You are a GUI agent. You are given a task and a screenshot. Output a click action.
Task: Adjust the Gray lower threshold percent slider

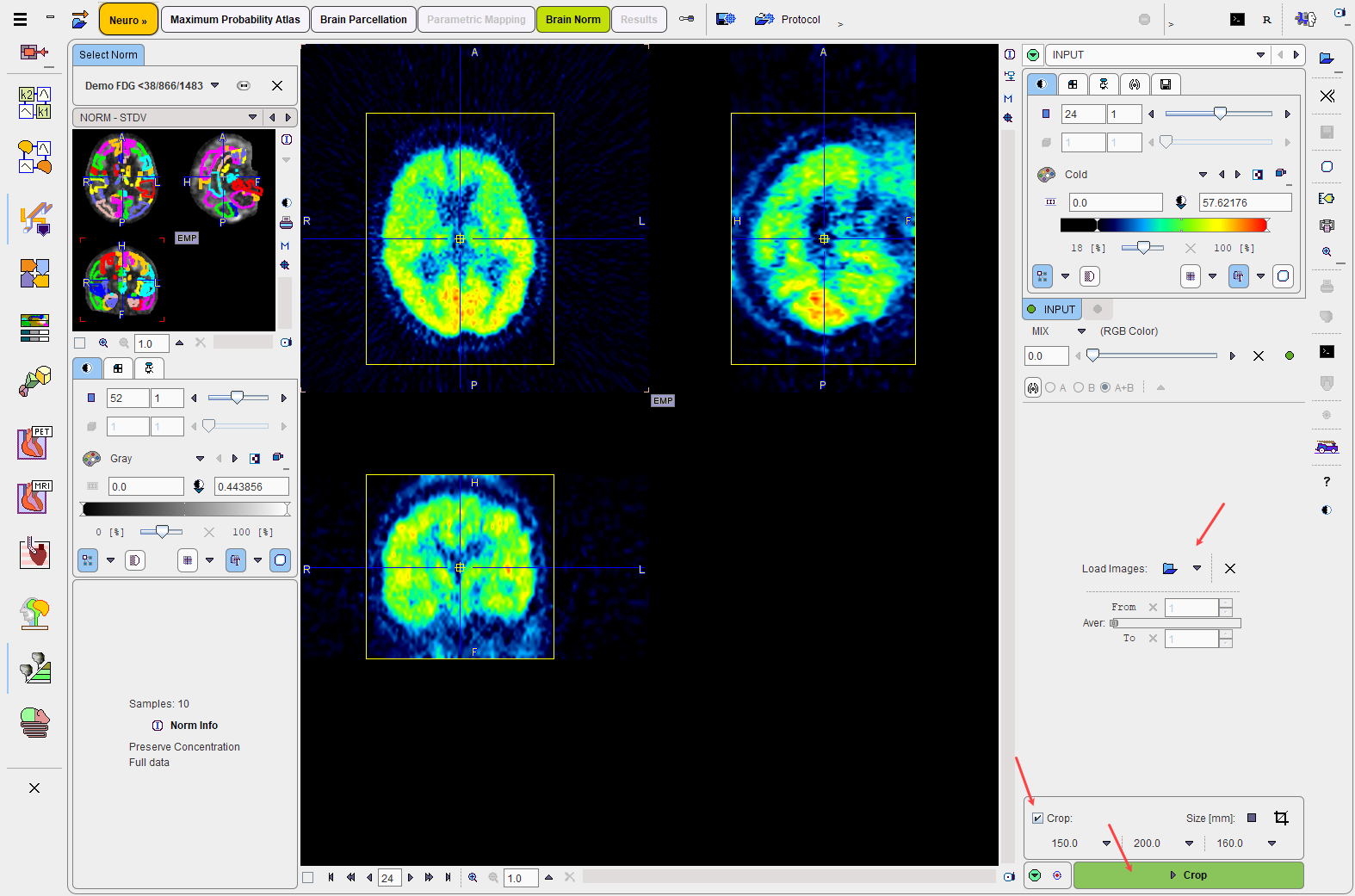(x=161, y=532)
